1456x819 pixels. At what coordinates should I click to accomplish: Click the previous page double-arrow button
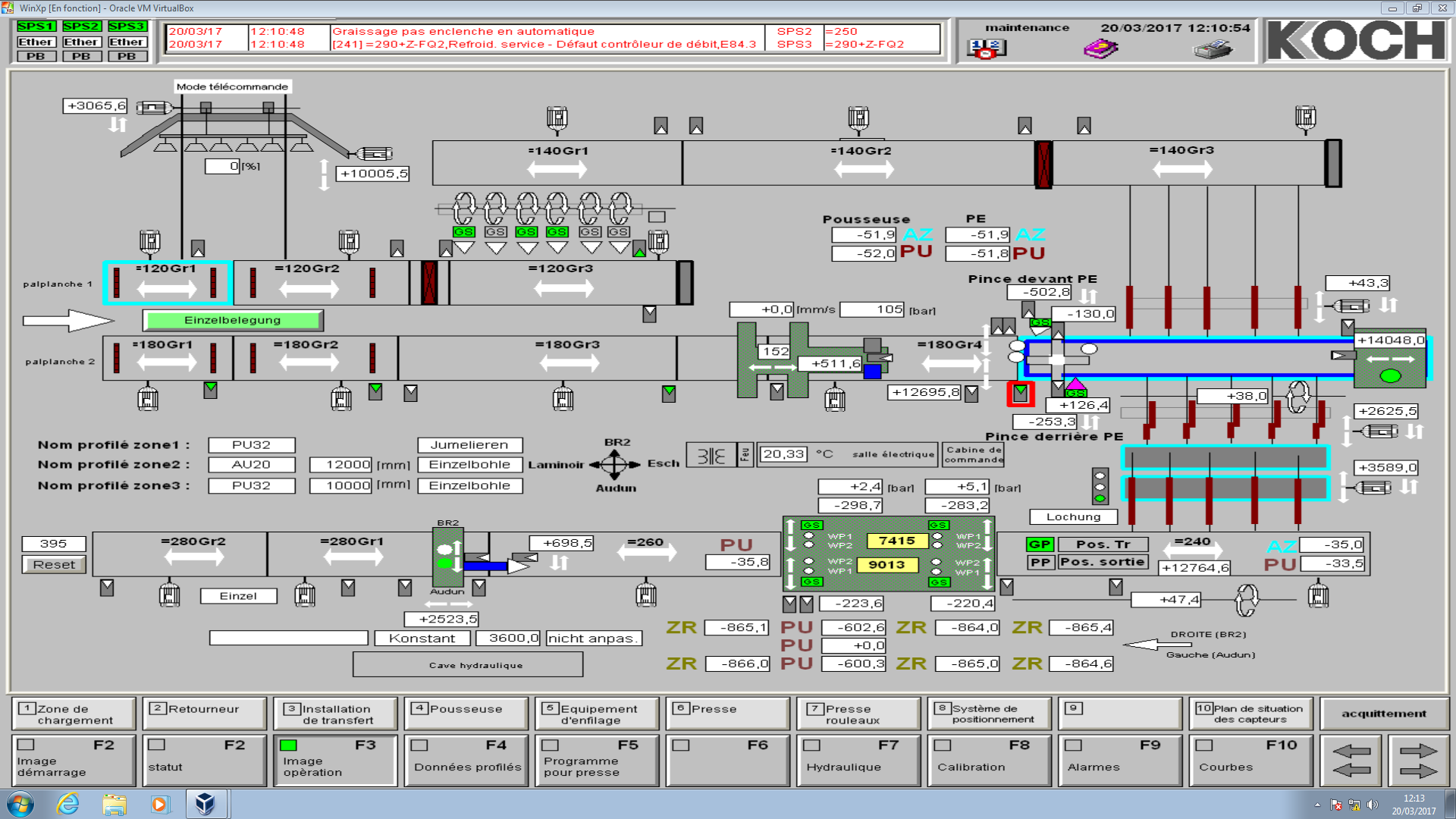(1351, 761)
